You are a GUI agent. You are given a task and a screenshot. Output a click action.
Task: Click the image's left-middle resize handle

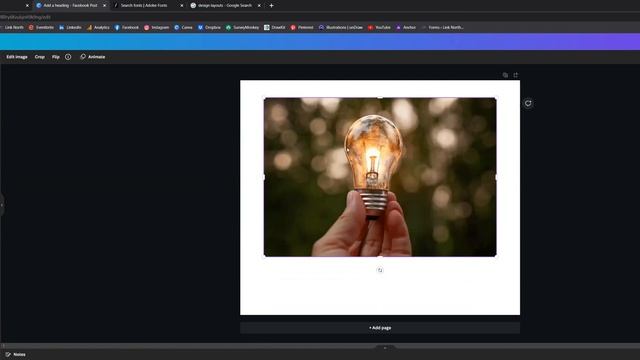pyautogui.click(x=264, y=177)
